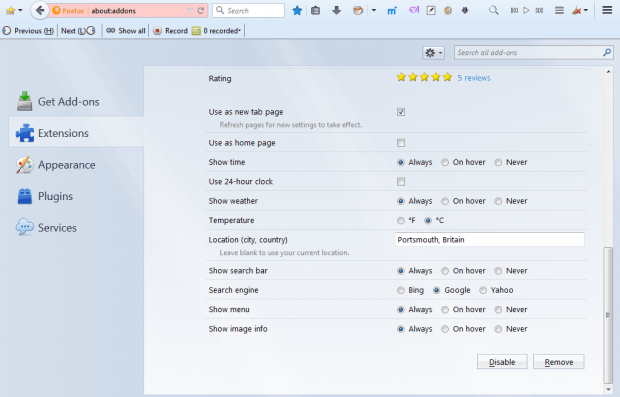Click the purple fish toolbar icon

click(x=414, y=10)
